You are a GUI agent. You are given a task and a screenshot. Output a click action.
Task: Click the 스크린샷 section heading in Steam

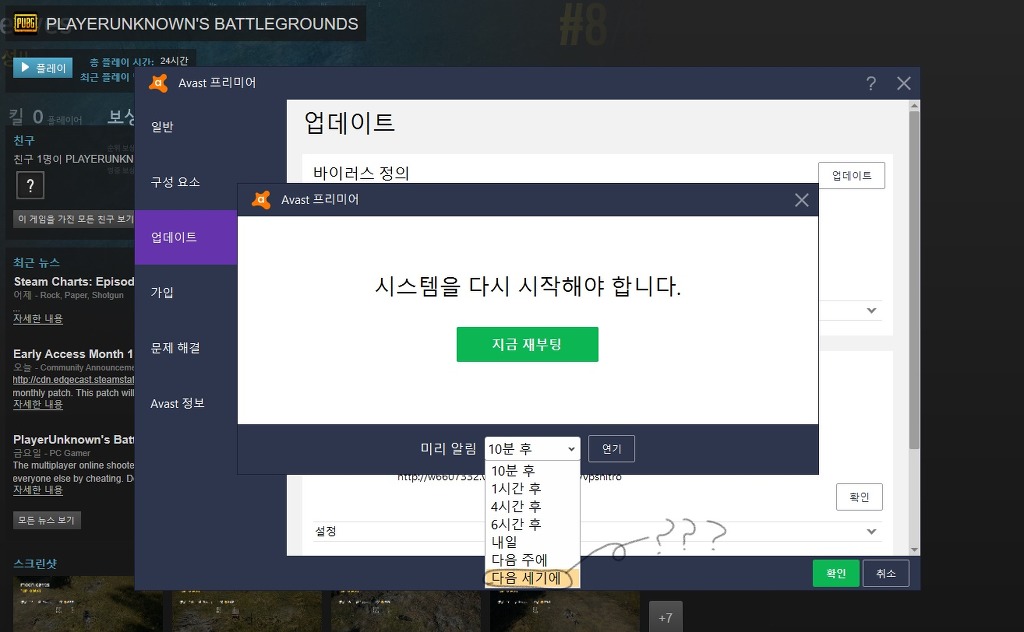coord(35,563)
